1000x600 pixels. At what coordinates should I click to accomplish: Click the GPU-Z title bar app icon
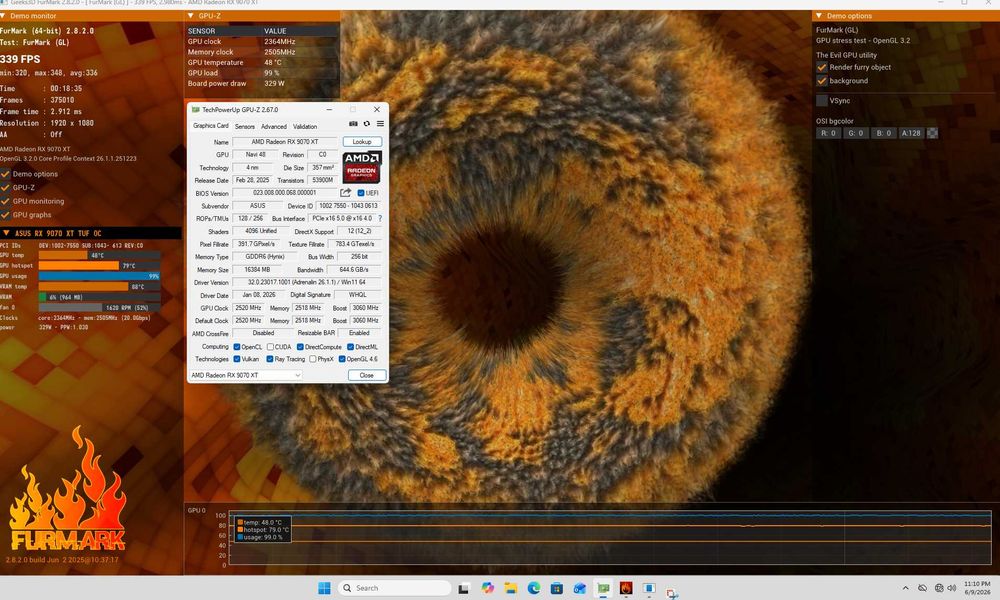(195, 110)
